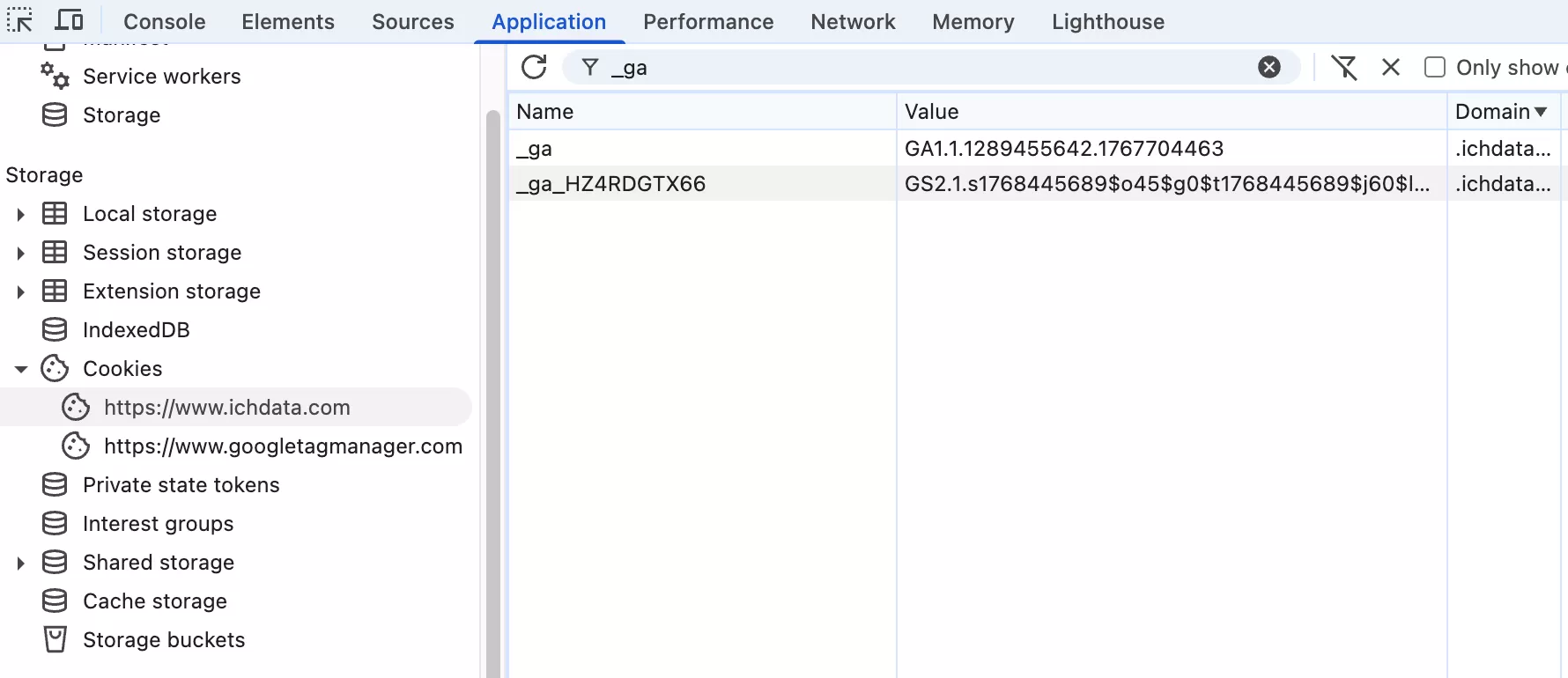Refresh the cookies list

pyautogui.click(x=534, y=68)
